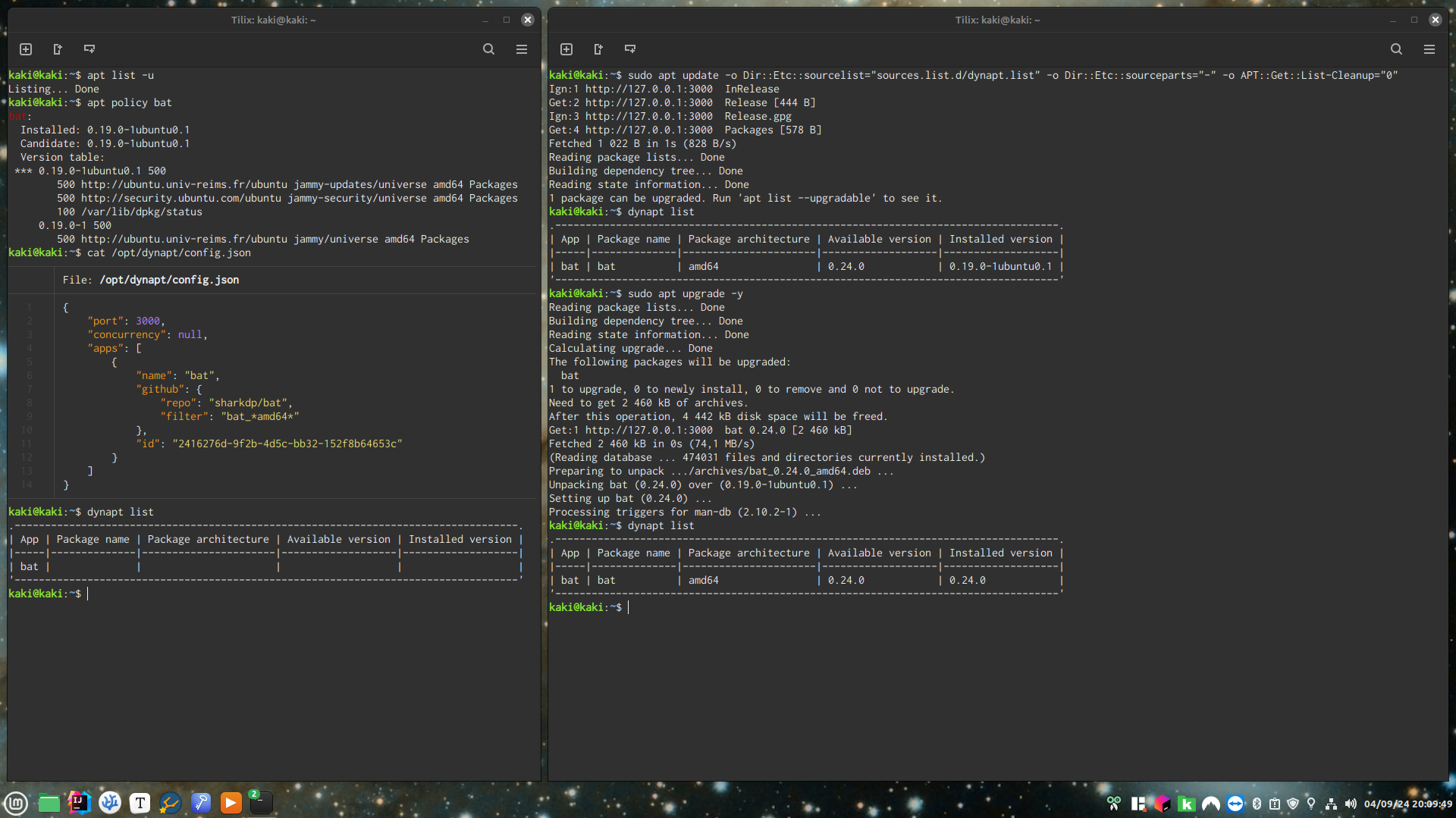Image resolution: width=1456 pixels, height=818 pixels.
Task: Click the date and time clock
Action: click(x=1407, y=804)
